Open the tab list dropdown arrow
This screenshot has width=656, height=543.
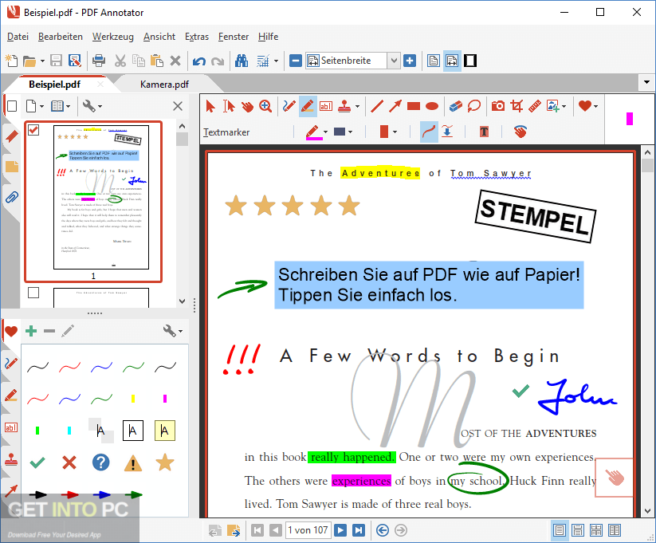(647, 82)
